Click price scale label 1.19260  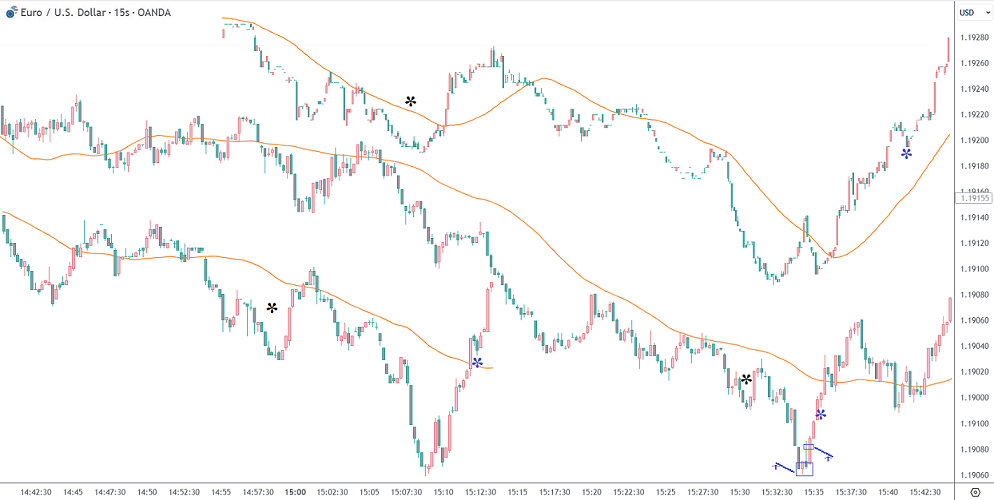(972, 63)
